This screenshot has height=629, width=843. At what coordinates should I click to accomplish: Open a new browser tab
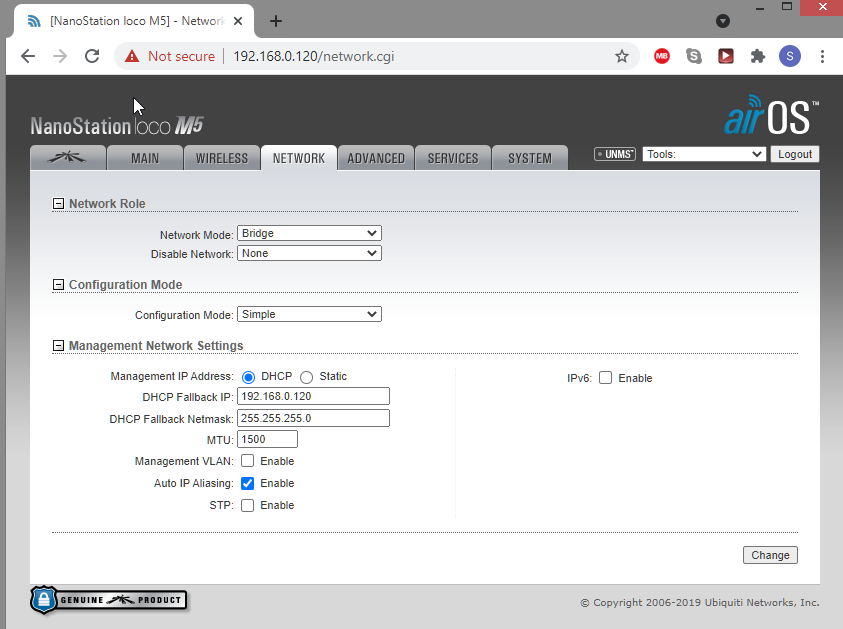(276, 21)
